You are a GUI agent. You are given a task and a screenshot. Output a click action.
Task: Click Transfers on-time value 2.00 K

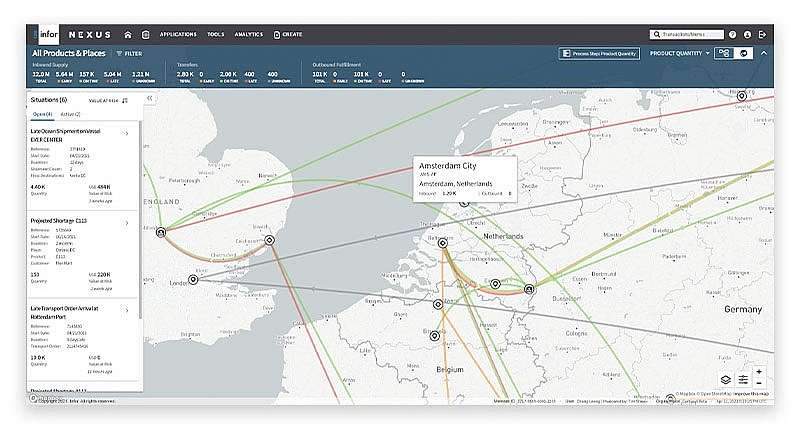pos(228,74)
